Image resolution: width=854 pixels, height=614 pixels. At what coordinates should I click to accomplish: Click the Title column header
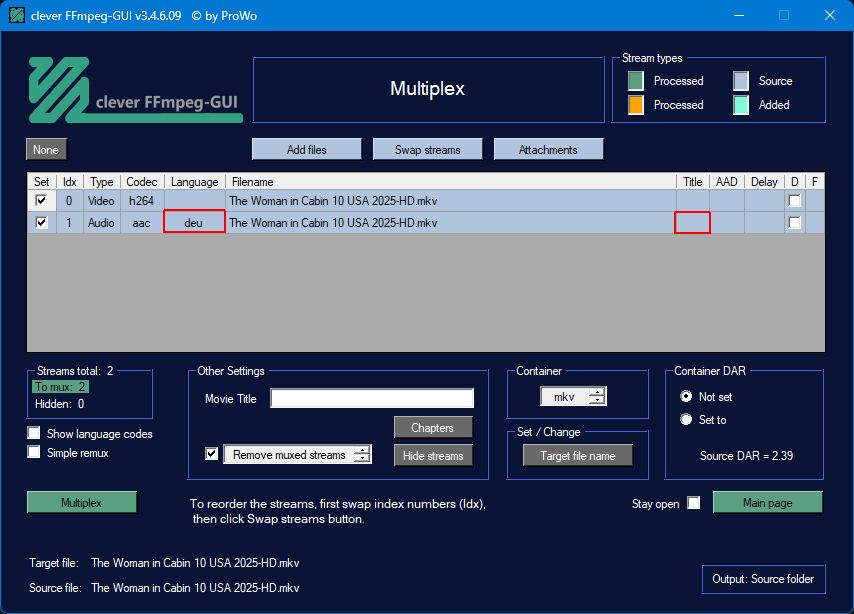point(693,181)
